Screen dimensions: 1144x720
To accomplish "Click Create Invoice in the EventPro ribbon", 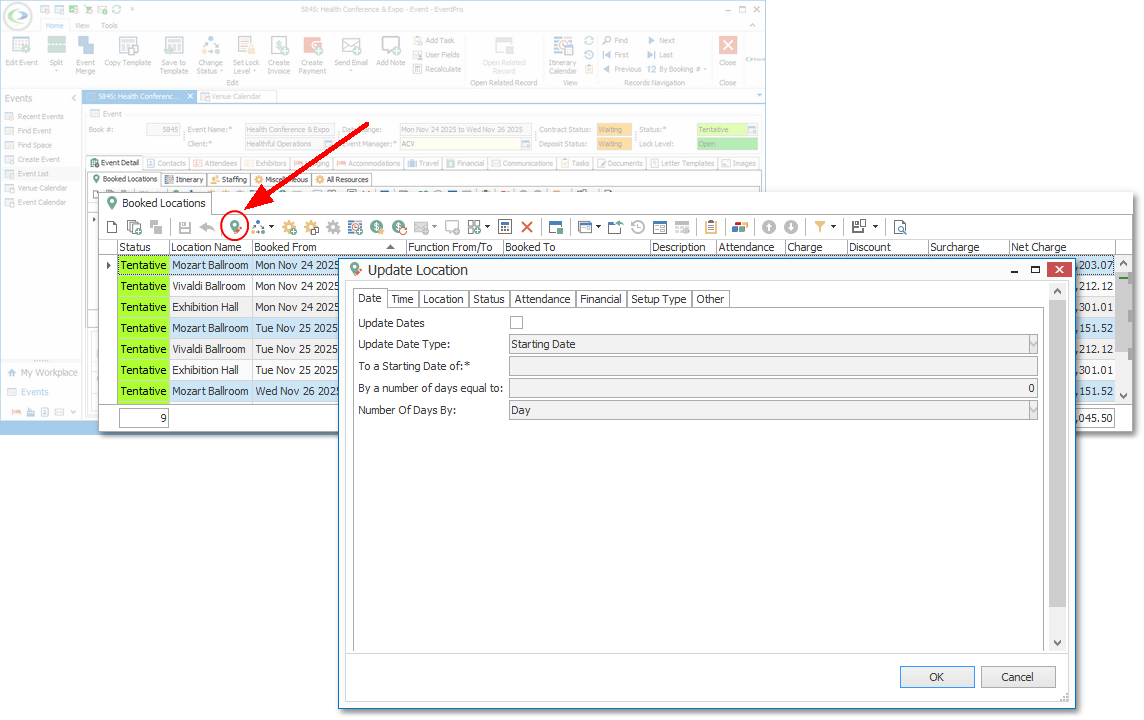I will (x=279, y=55).
